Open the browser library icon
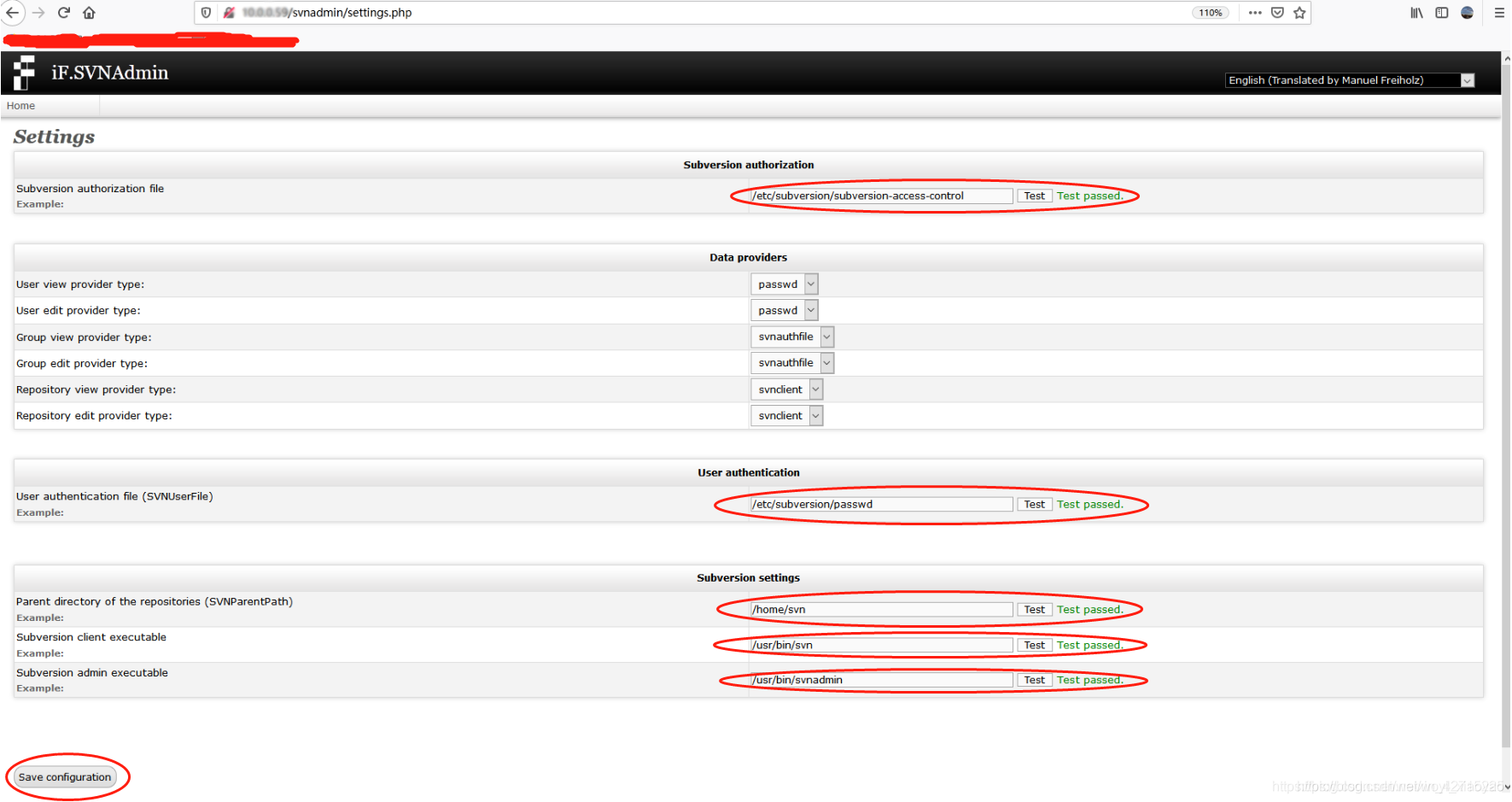 [x=1416, y=12]
